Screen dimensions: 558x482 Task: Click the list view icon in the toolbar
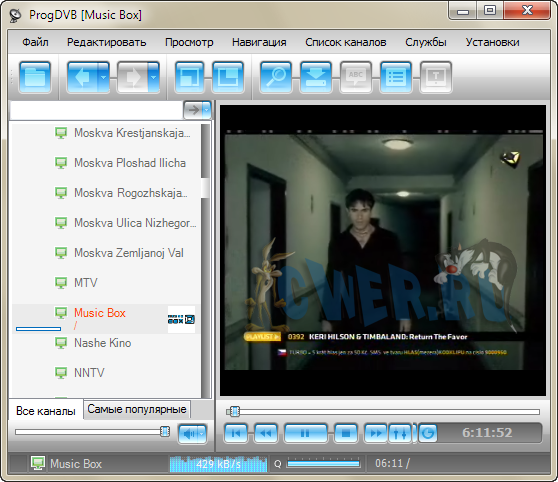[396, 77]
